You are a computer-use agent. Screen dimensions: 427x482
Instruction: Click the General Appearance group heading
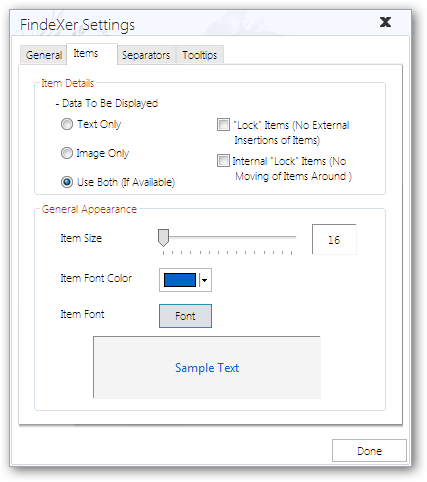89,209
